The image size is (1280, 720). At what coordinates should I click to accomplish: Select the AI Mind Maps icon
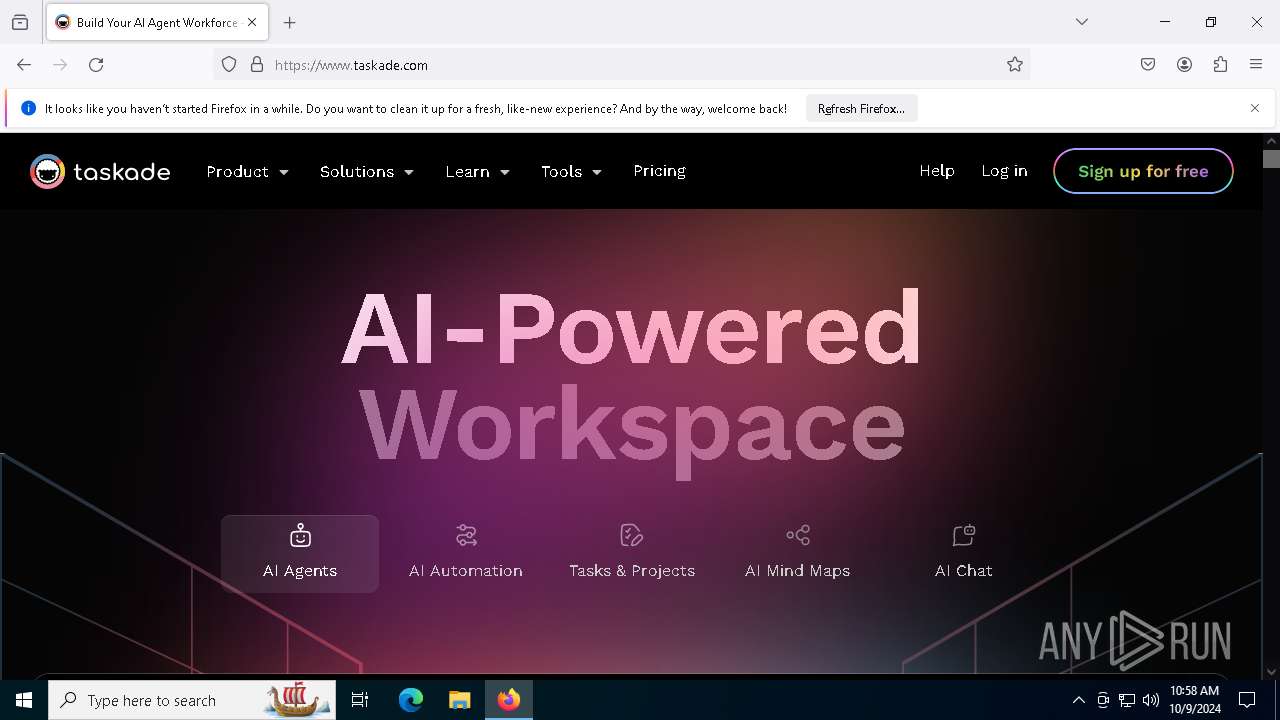[797, 536]
